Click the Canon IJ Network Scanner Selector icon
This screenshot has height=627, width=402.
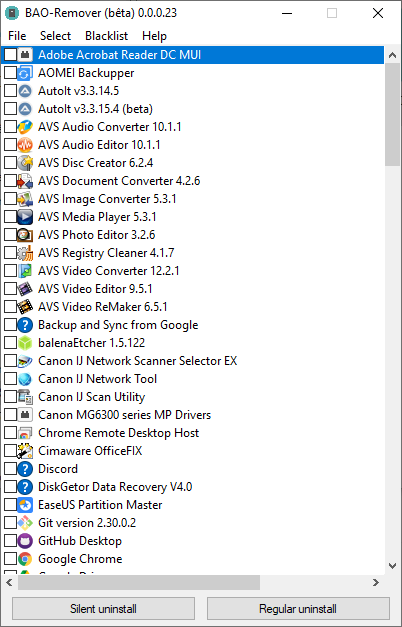[25, 361]
